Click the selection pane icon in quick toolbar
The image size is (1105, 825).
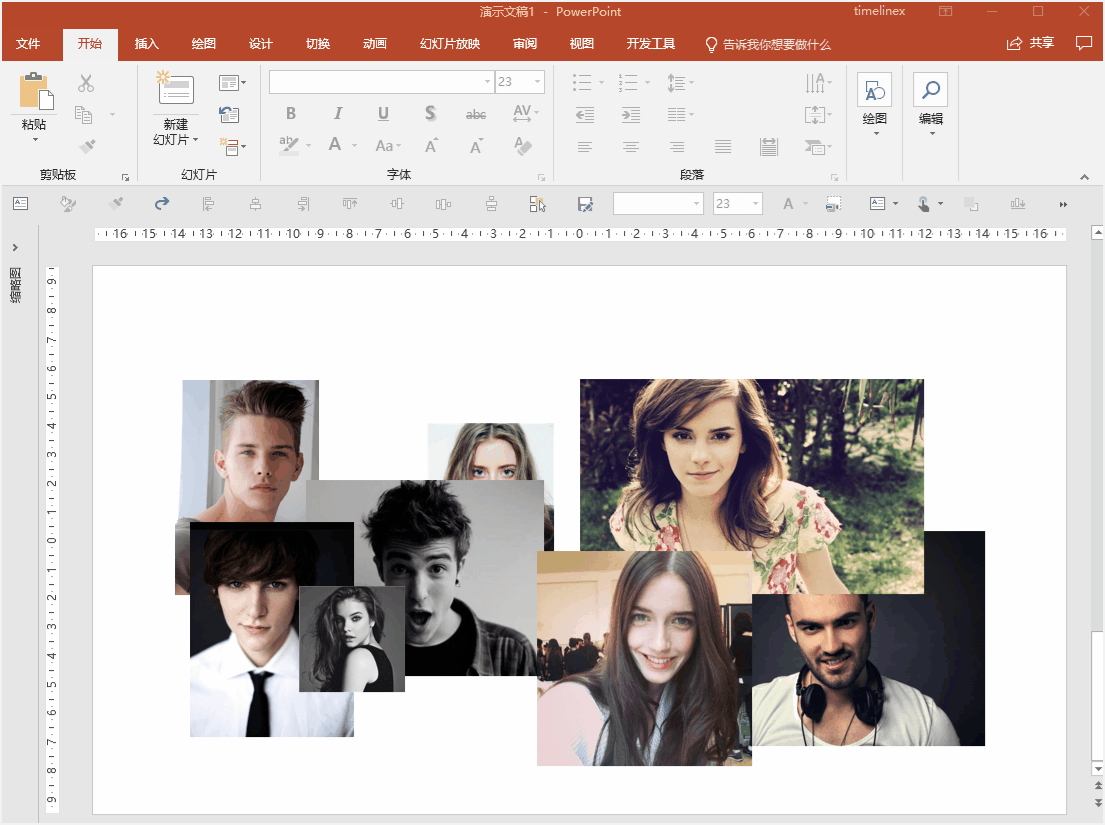[x=537, y=204]
